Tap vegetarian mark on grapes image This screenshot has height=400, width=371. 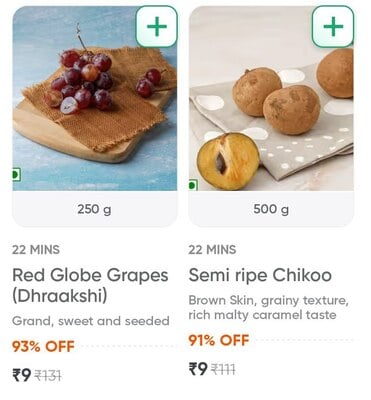16,174
